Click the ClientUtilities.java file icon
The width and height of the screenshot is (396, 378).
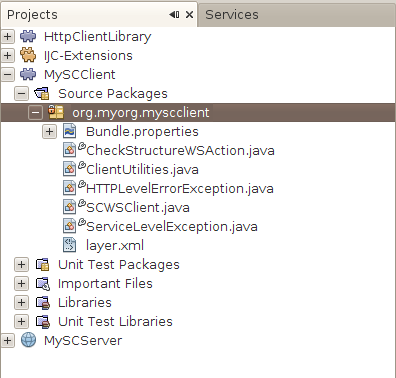click(70, 169)
